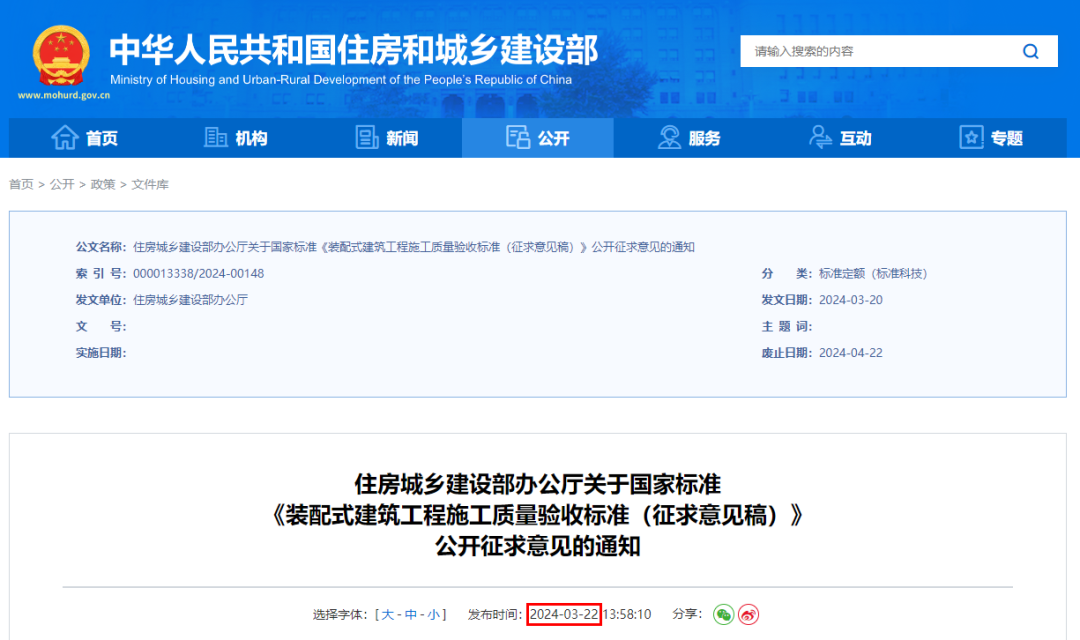Open the 服务 navigation tab
1080x640 pixels.
pos(689,138)
